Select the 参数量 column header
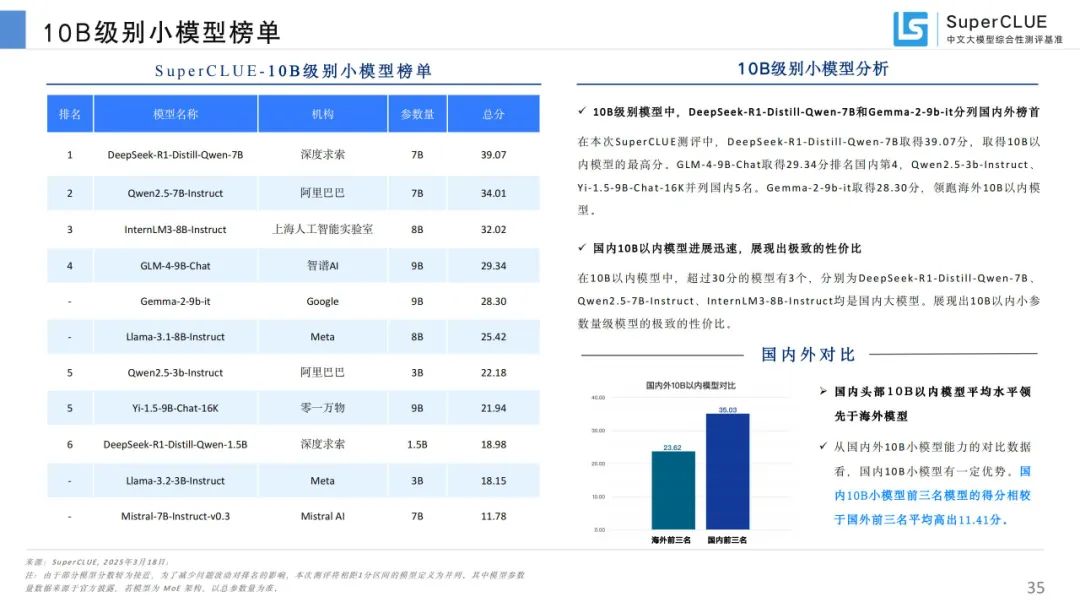This screenshot has height=608, width=1080. tap(417, 114)
